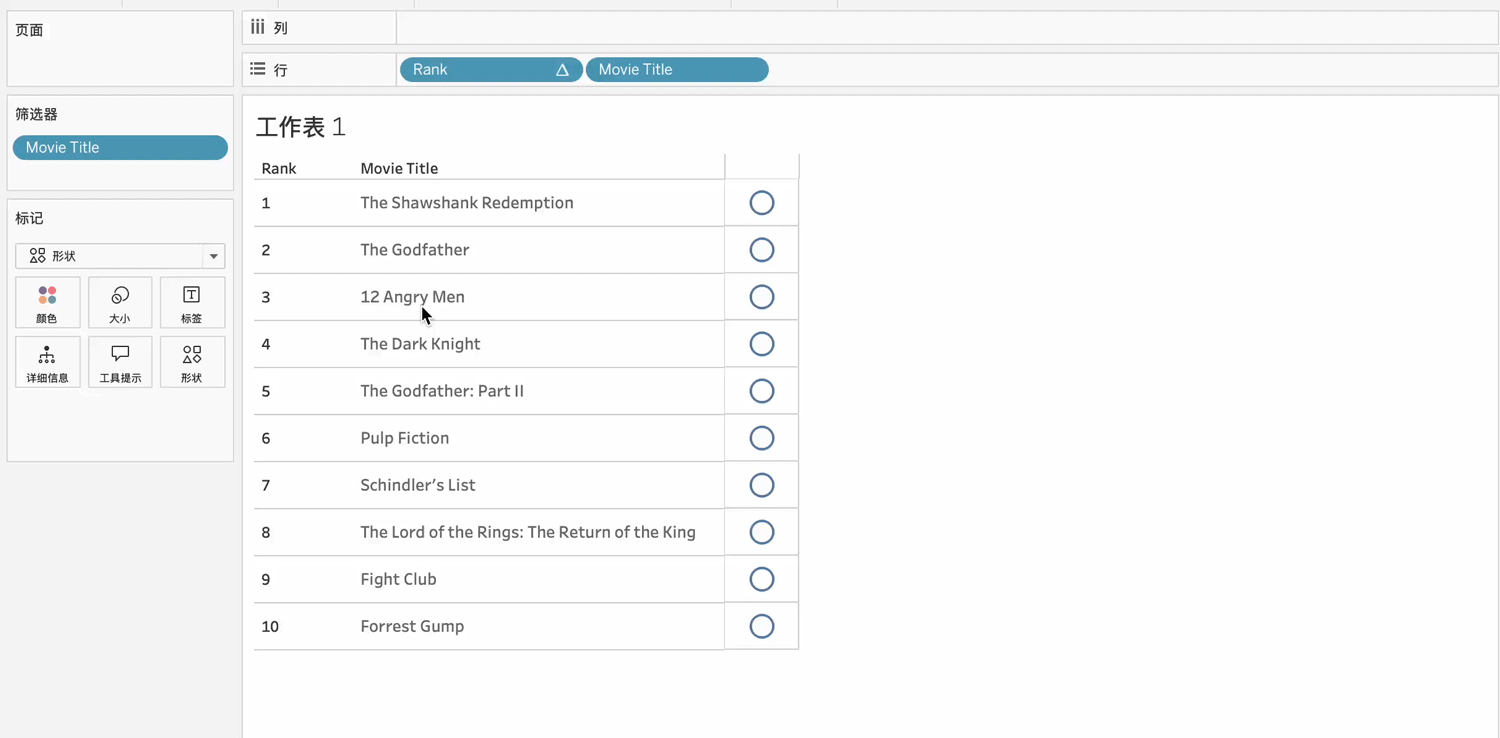Select circle mark for The Shawshank Redemption

[x=762, y=203]
